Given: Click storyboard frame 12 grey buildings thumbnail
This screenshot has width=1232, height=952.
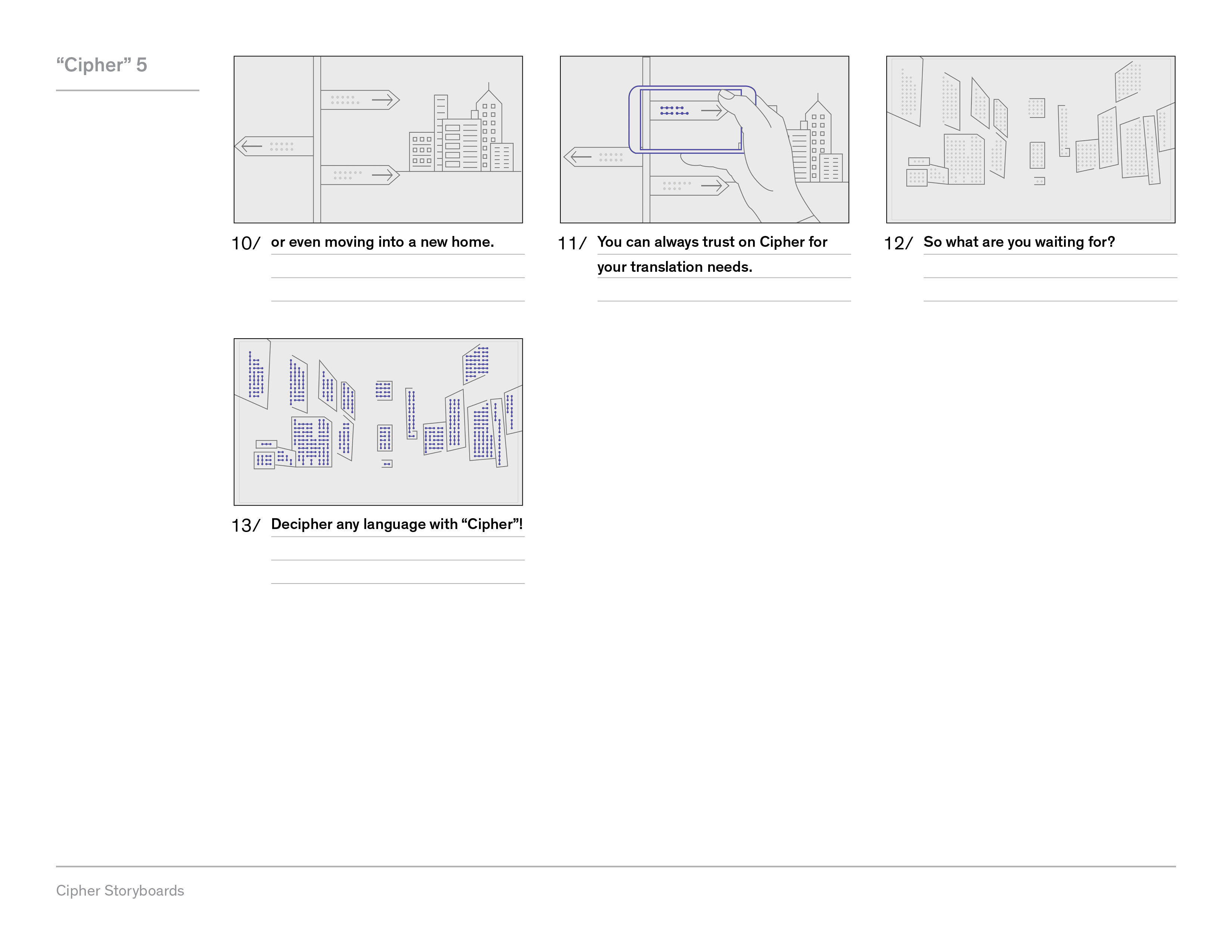Looking at the screenshot, I should 1031,139.
